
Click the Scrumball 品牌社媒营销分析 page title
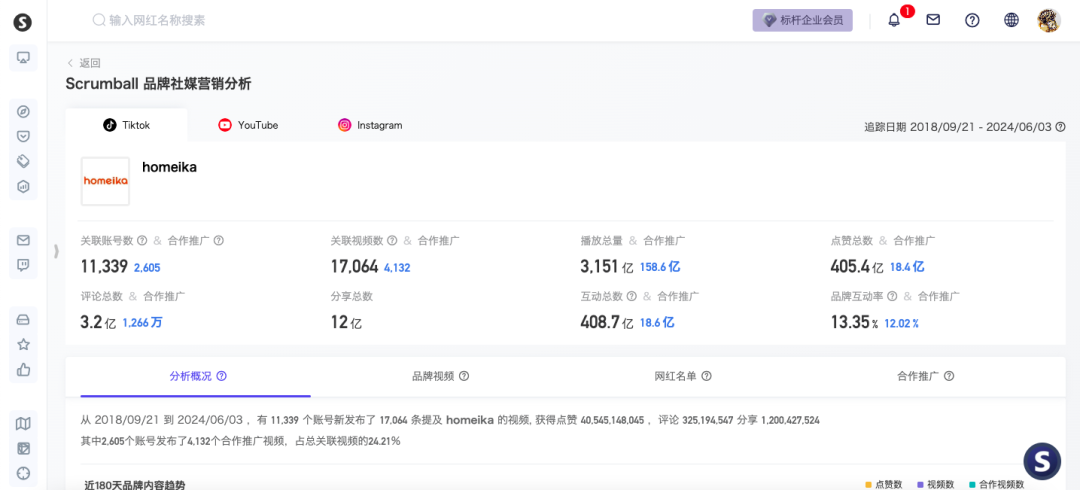coord(158,84)
